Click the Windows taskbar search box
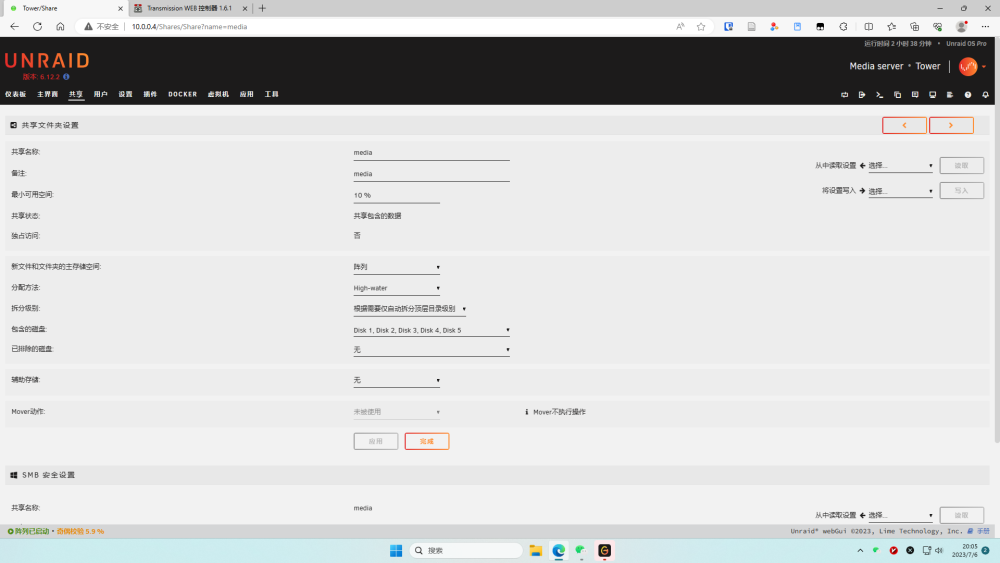Viewport: 1000px width, 563px height. (x=466, y=550)
